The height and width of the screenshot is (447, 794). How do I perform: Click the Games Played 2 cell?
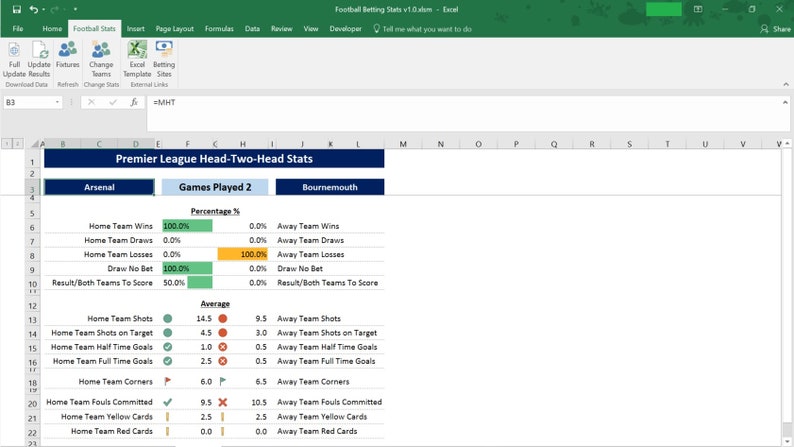[x=215, y=187]
